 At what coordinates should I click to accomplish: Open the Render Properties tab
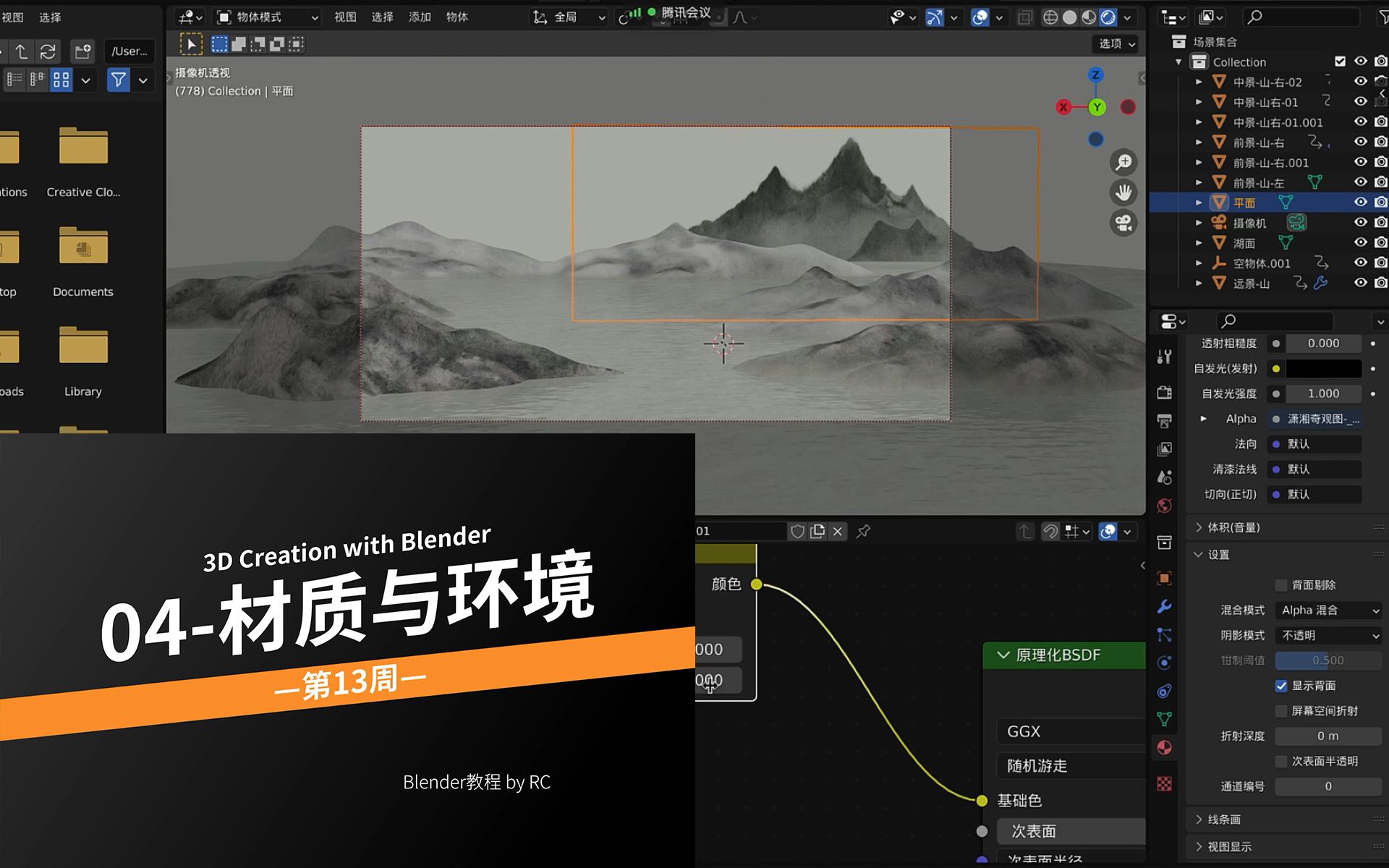[x=1165, y=392]
